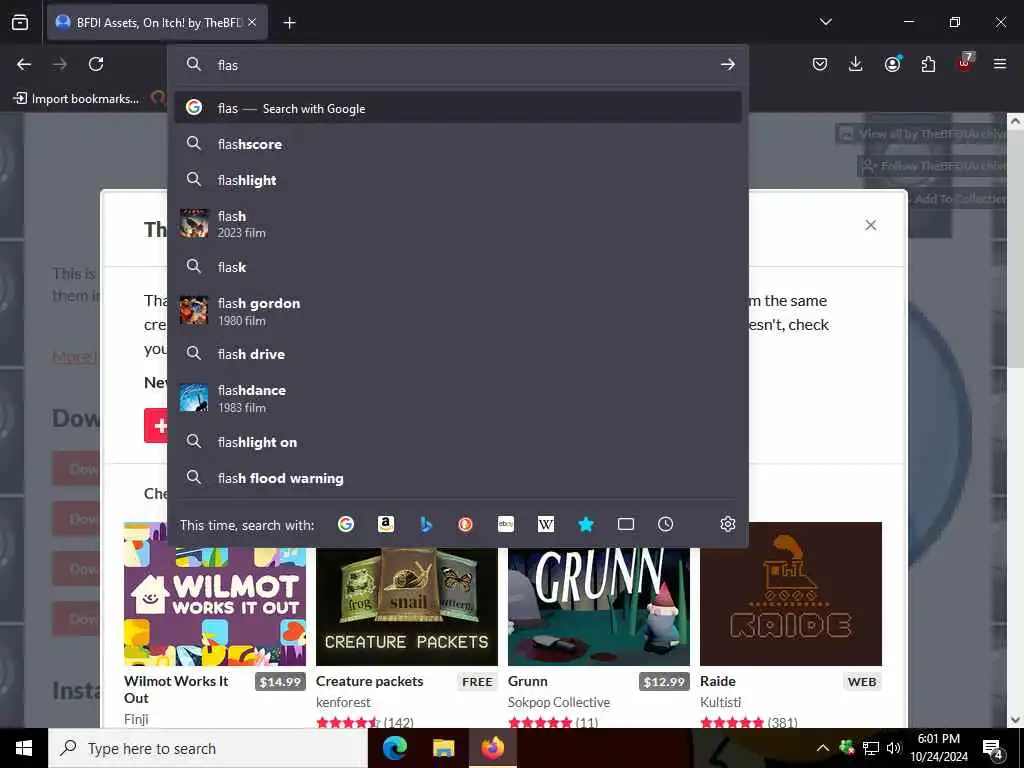Choose the flashlight suggestion

coord(458,180)
